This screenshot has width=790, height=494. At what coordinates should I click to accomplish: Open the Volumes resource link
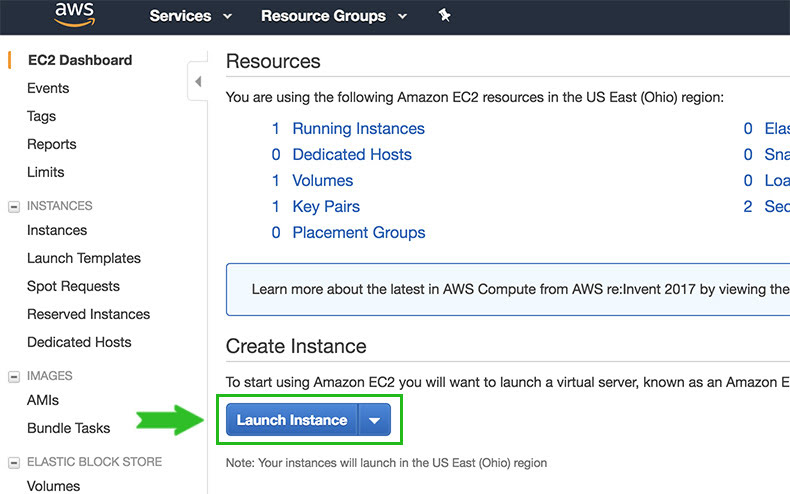(322, 180)
